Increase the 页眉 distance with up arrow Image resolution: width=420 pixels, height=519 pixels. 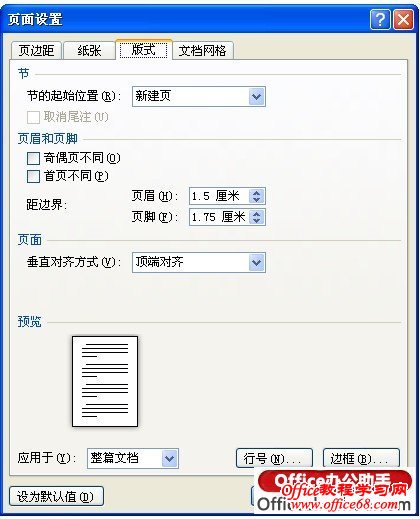click(x=256, y=193)
